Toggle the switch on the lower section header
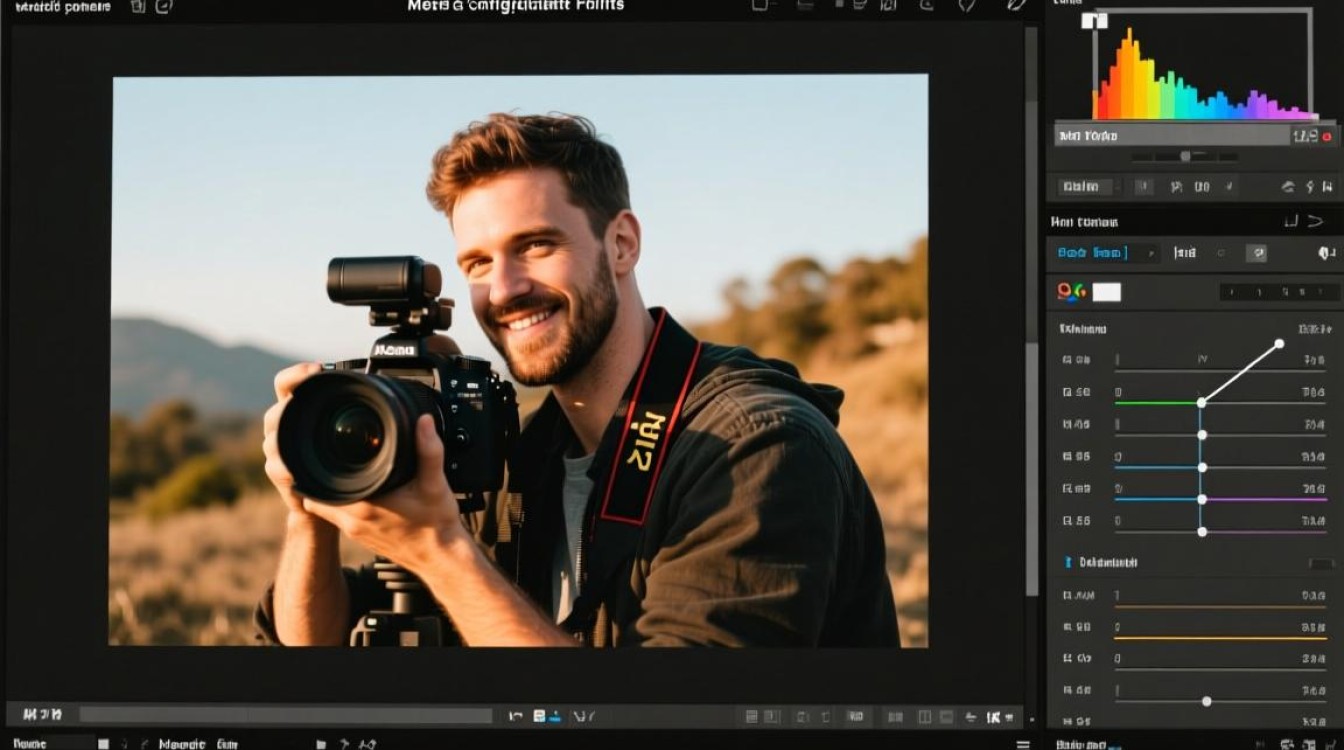The image size is (1344, 750). pyautogui.click(x=1320, y=564)
